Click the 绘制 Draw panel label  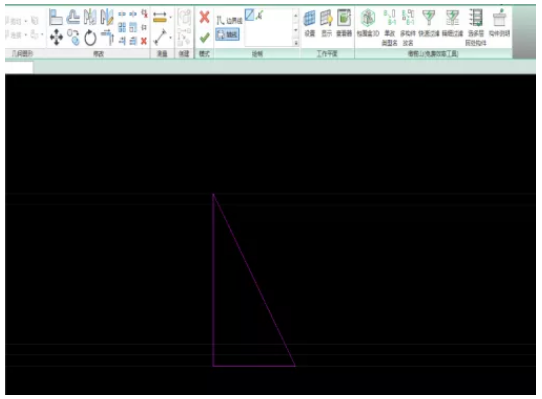tap(257, 54)
